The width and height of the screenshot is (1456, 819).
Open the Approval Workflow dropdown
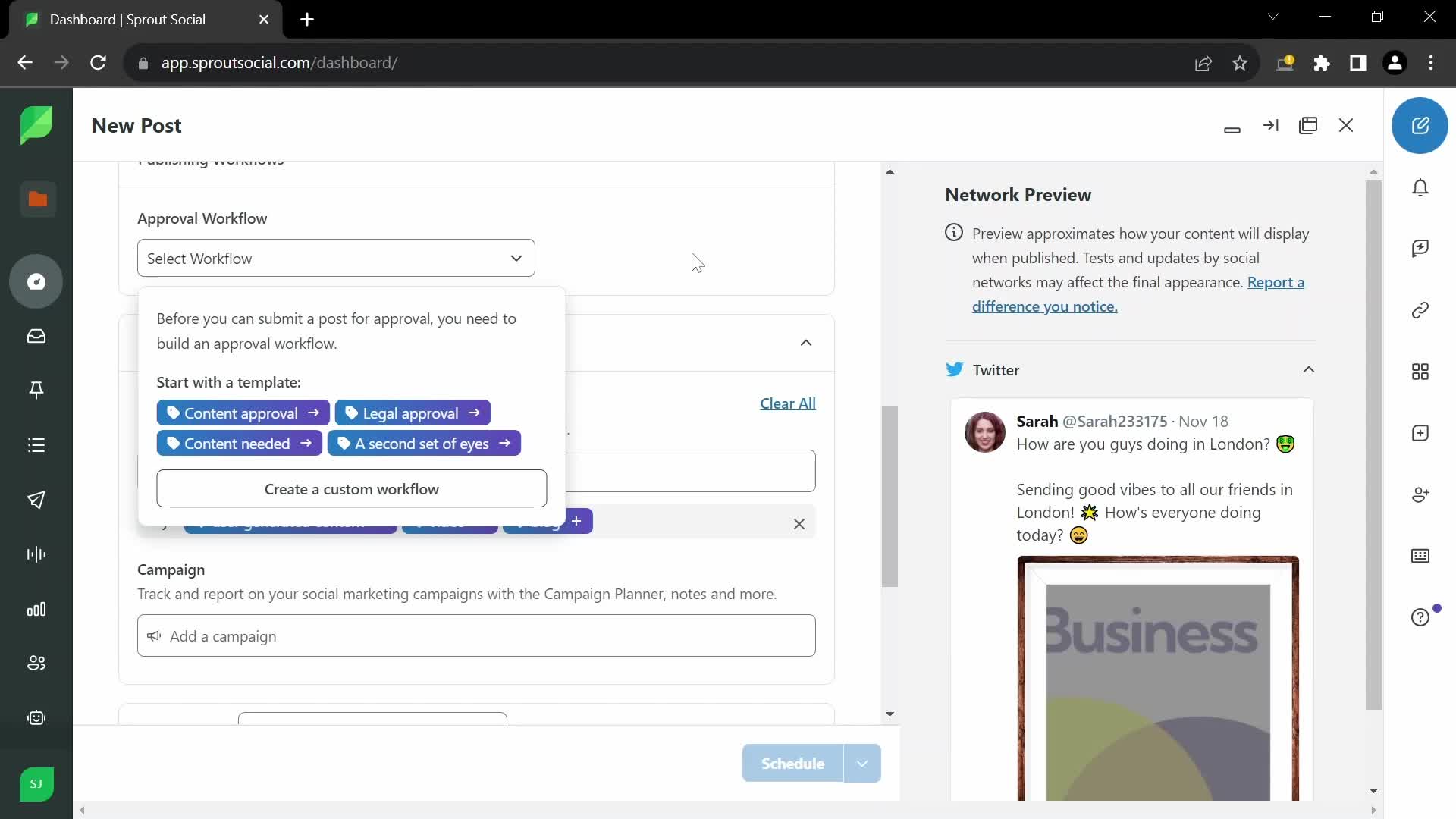click(336, 258)
